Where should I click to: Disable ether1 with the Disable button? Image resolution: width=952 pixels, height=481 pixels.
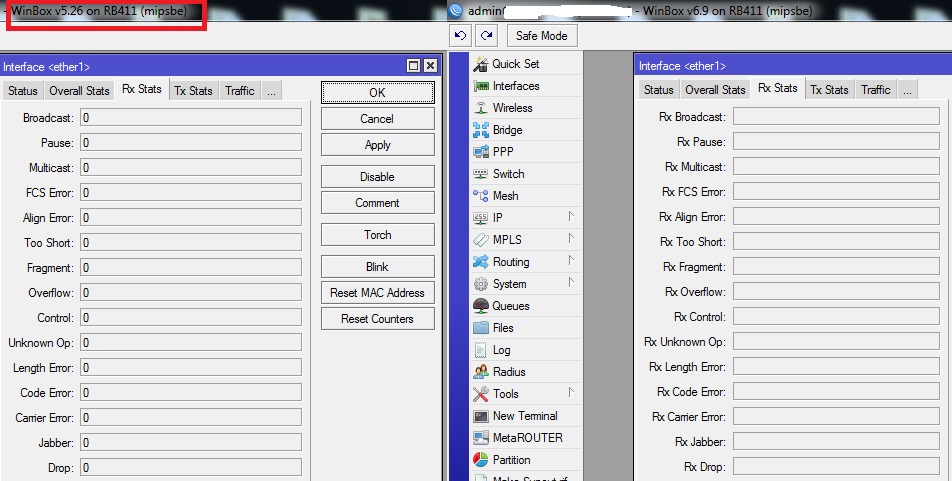tap(378, 177)
